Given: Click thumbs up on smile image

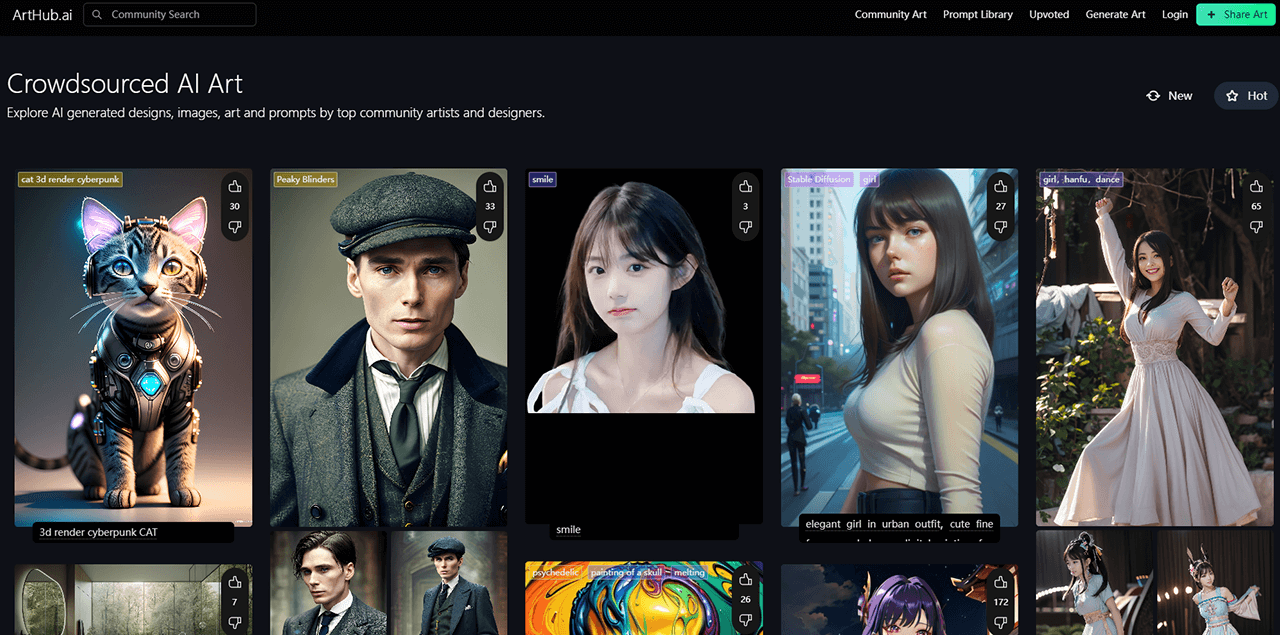Looking at the screenshot, I should 745,186.
